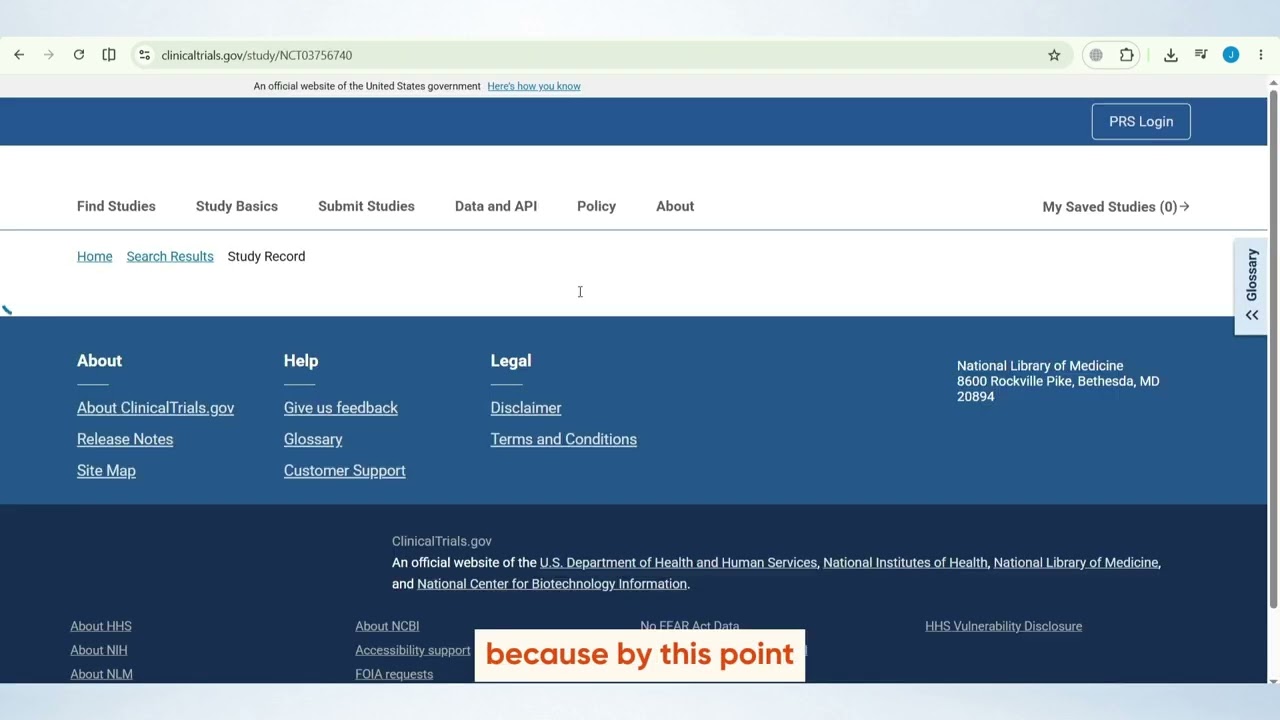
Task: Click the PRS Login button
Action: point(1141,121)
